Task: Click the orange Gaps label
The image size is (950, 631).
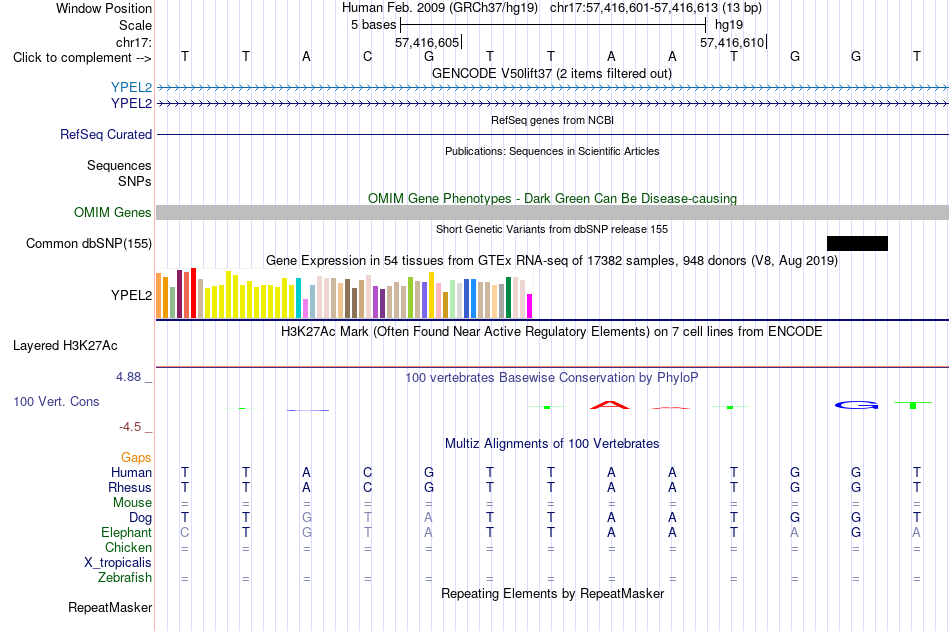Action: [x=136, y=458]
